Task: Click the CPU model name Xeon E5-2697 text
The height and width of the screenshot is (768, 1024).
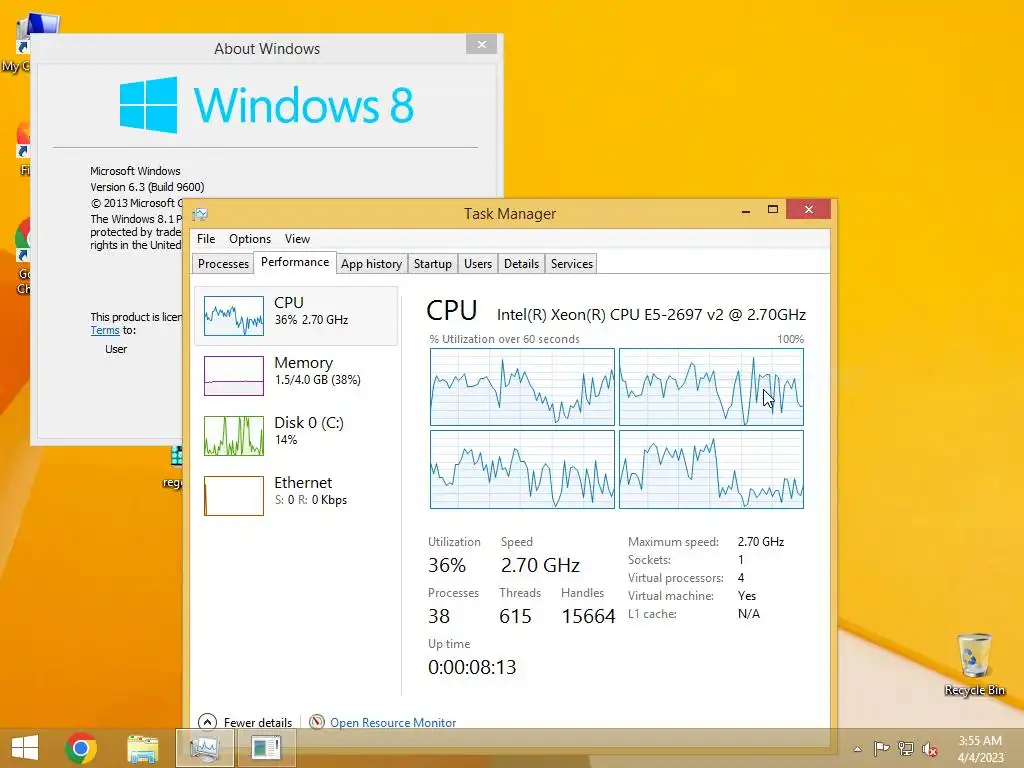Action: click(651, 315)
